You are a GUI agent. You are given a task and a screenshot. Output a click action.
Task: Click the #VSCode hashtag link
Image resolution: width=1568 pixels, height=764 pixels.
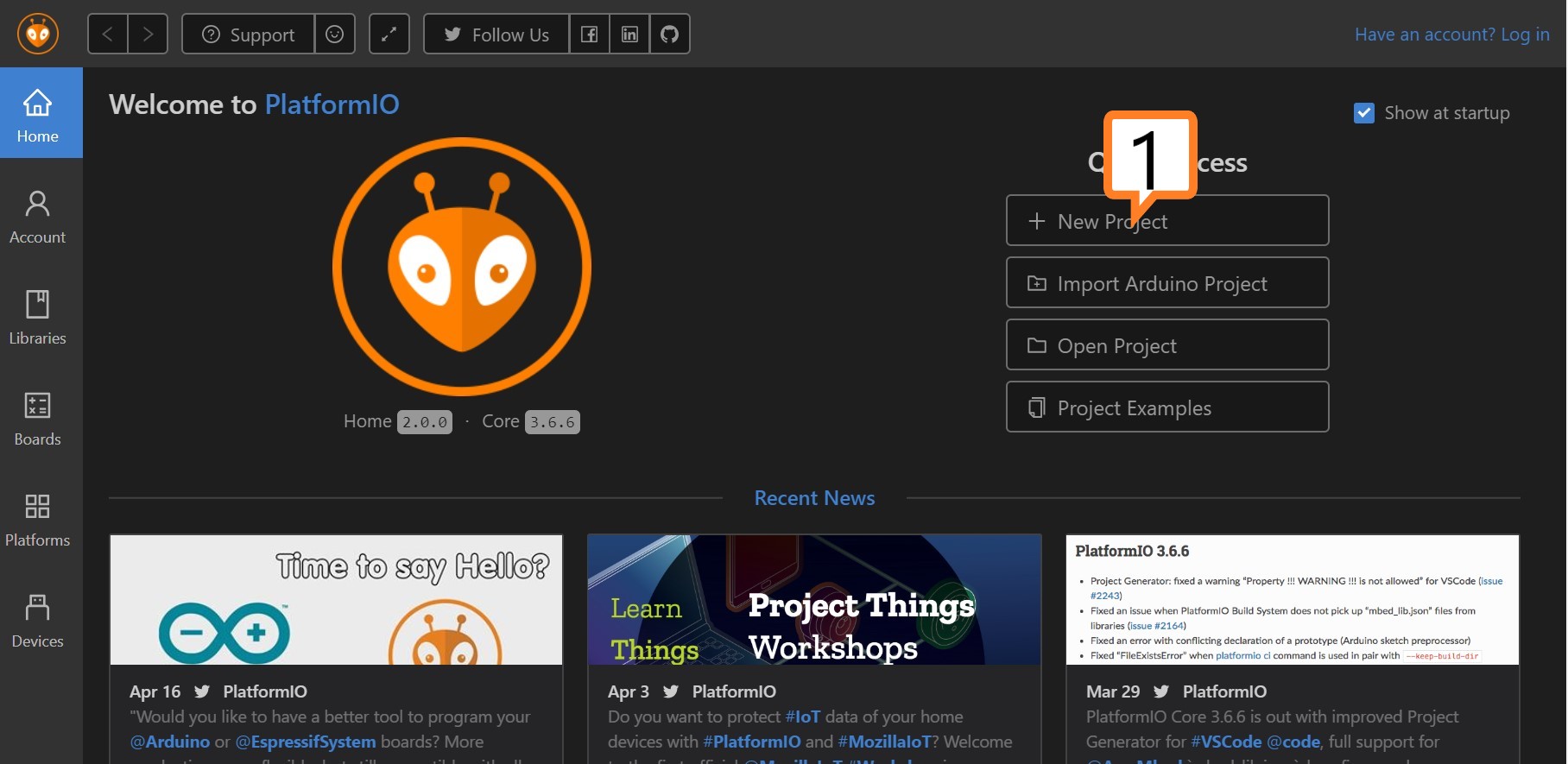[1226, 742]
